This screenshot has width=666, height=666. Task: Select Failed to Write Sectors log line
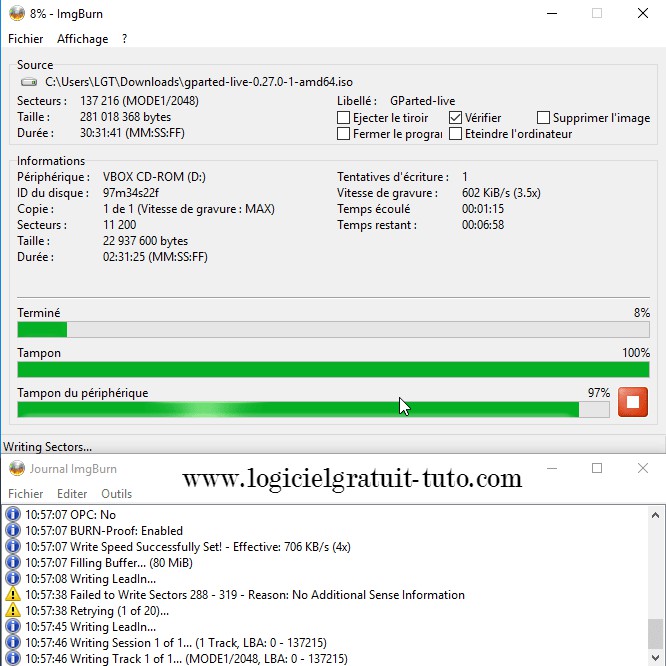(245, 595)
